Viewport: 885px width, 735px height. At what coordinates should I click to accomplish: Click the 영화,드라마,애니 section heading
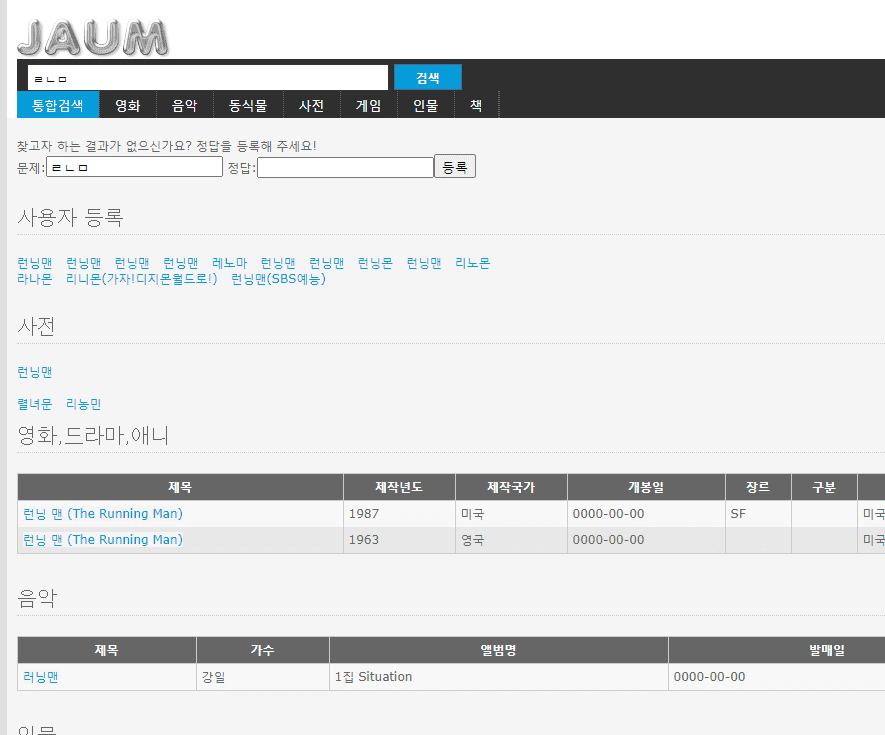tap(93, 435)
